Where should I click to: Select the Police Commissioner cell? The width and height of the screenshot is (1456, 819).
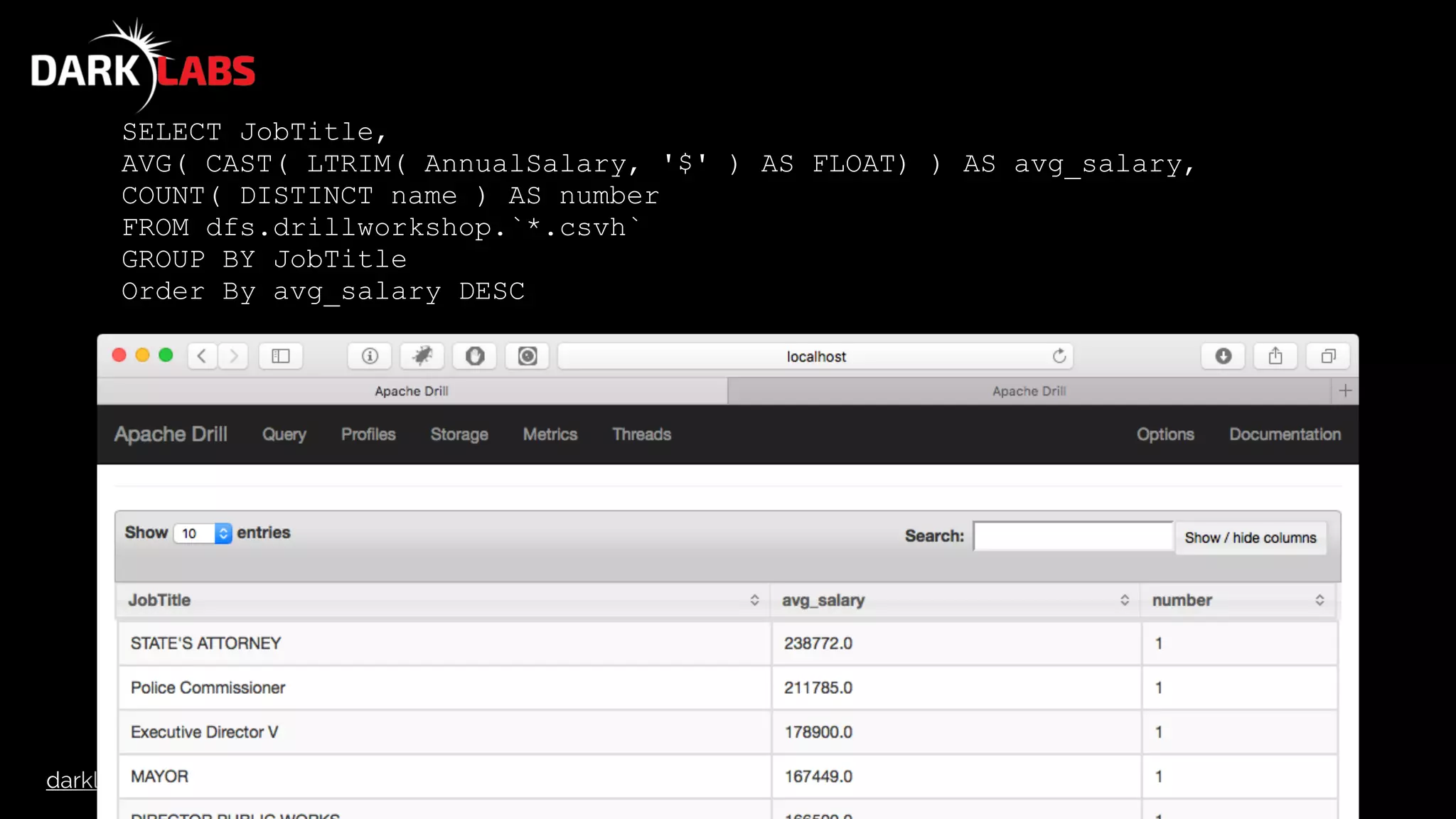tap(444, 687)
